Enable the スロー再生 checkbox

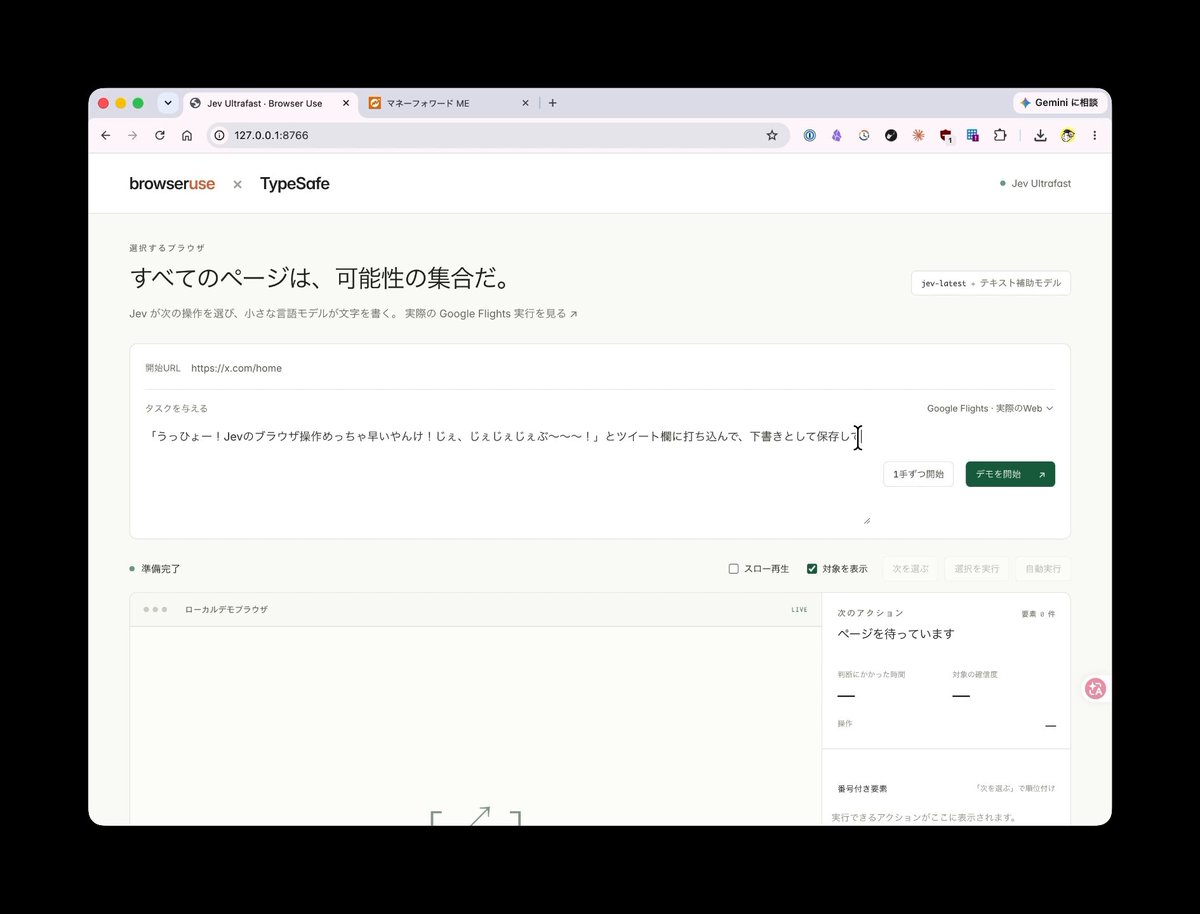click(734, 569)
